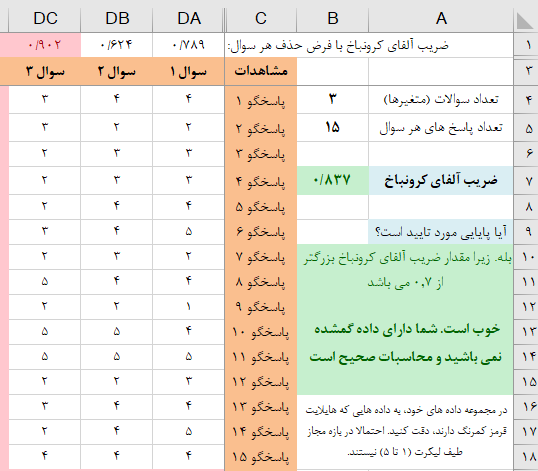Screen dimensions: 538x471
Task: Click the question آیا پایایی مورد تایید است؟
Action: click(441, 232)
